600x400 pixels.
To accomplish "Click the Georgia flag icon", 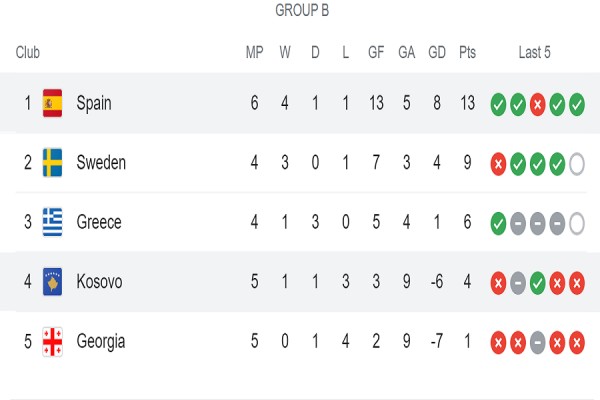I will [52, 341].
